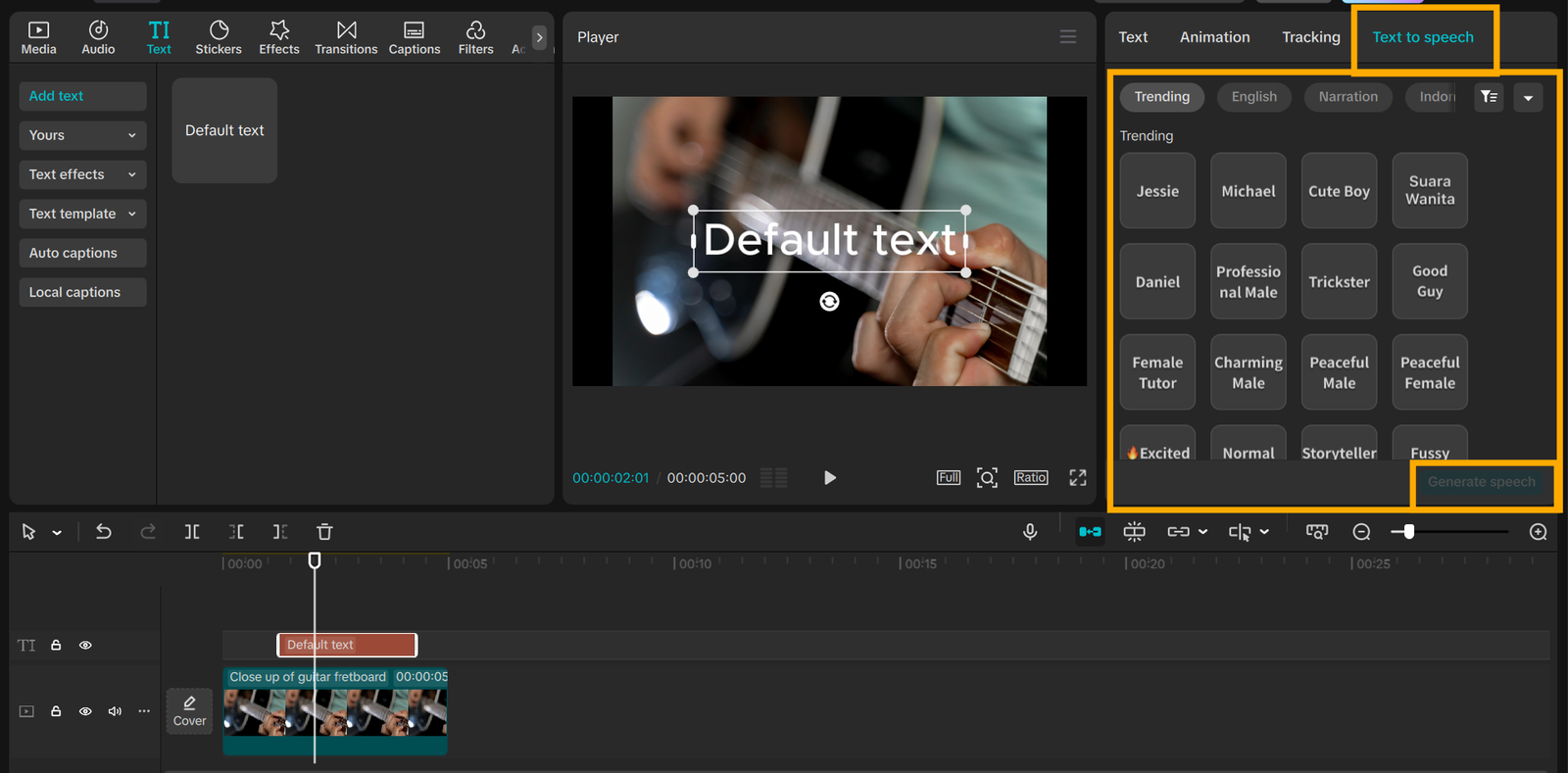Screen dimensions: 1568x773
Task: Hide the text track with eye icon
Action: [x=85, y=645]
